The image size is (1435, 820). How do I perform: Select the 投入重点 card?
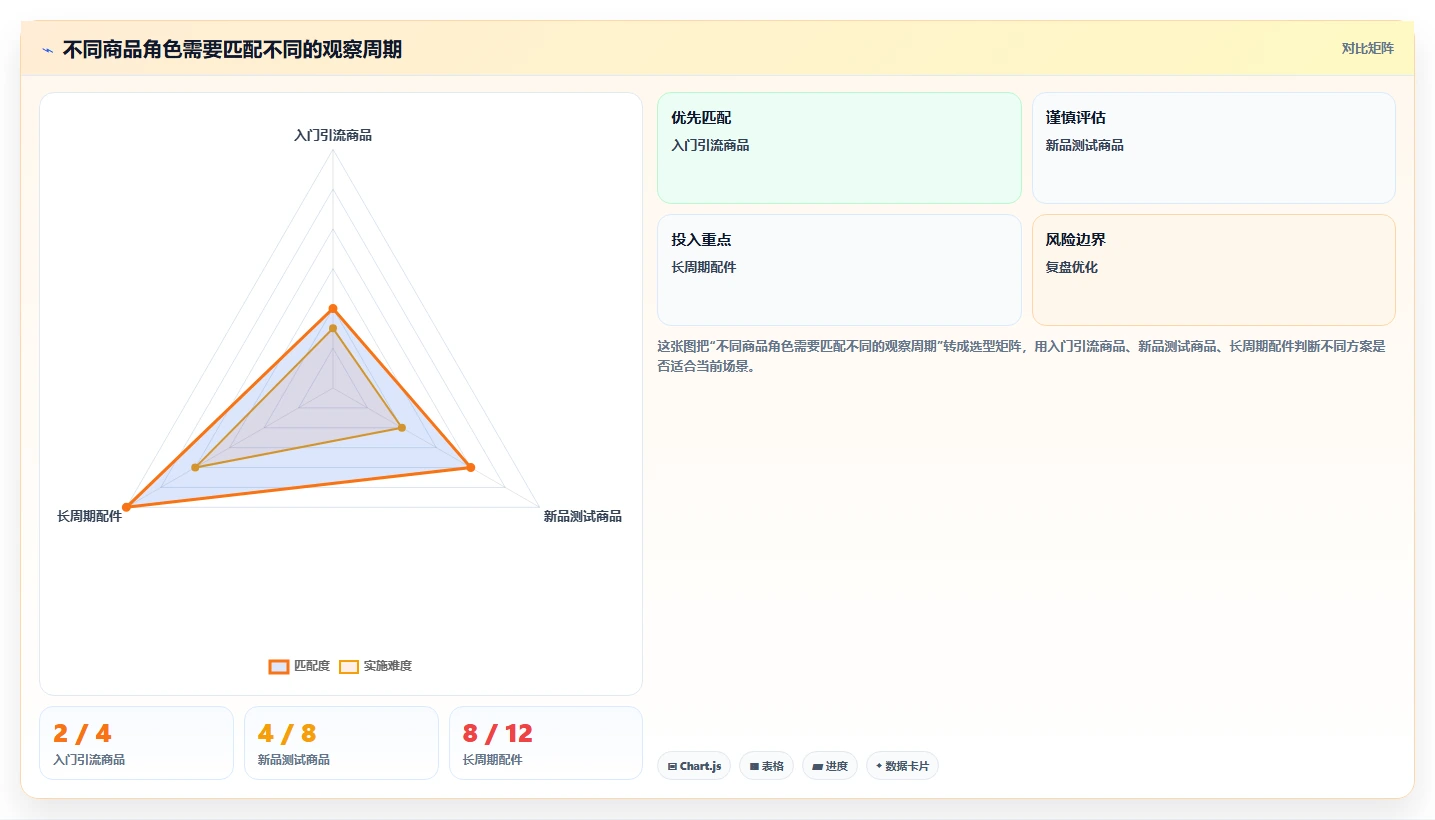839,270
